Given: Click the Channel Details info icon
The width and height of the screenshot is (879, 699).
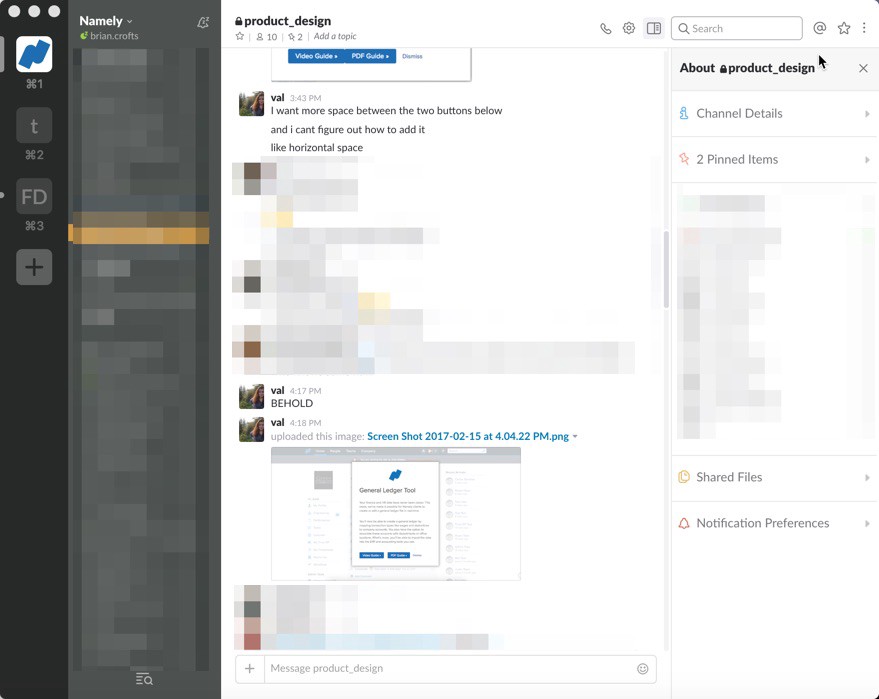Looking at the screenshot, I should point(684,113).
